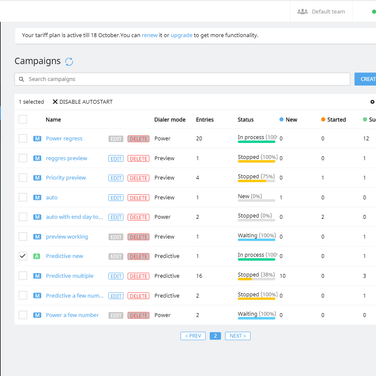Edit the Predictive multiple campaign
Screen dimensions: 376x376
pyautogui.click(x=116, y=276)
